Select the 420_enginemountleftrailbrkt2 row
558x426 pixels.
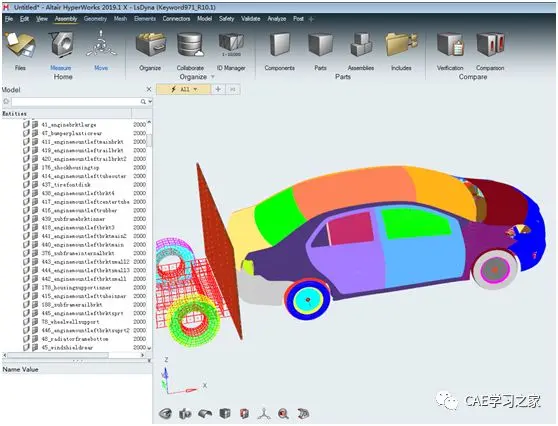[x=85, y=159]
